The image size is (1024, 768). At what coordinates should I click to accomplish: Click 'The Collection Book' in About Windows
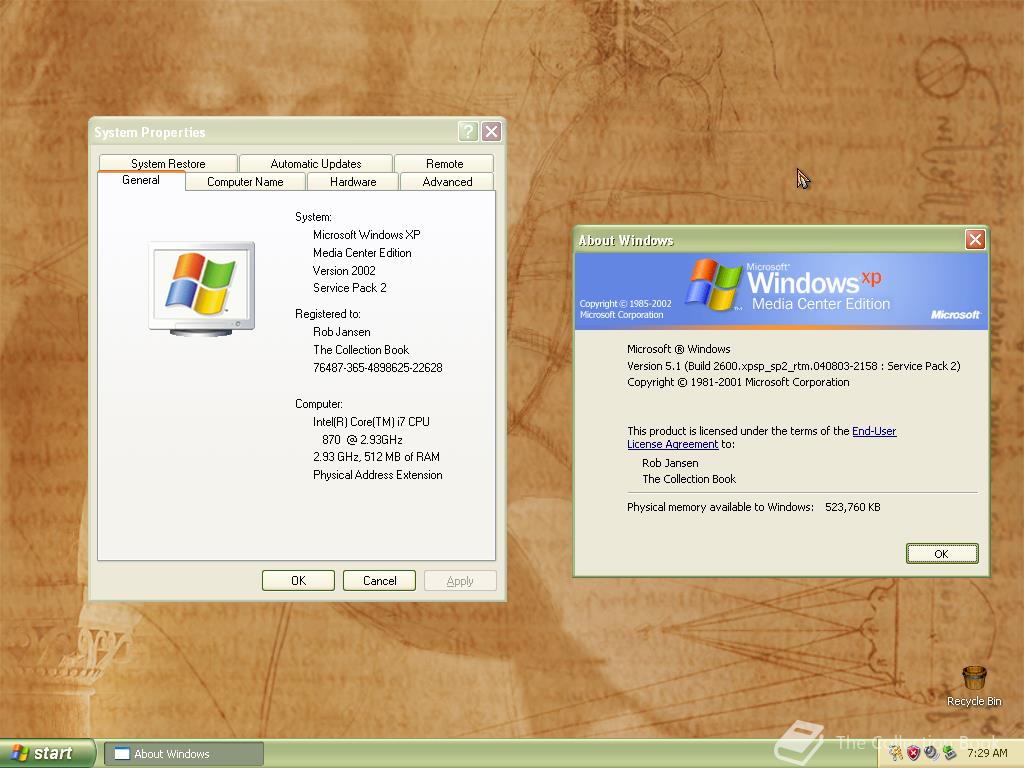[x=689, y=479]
